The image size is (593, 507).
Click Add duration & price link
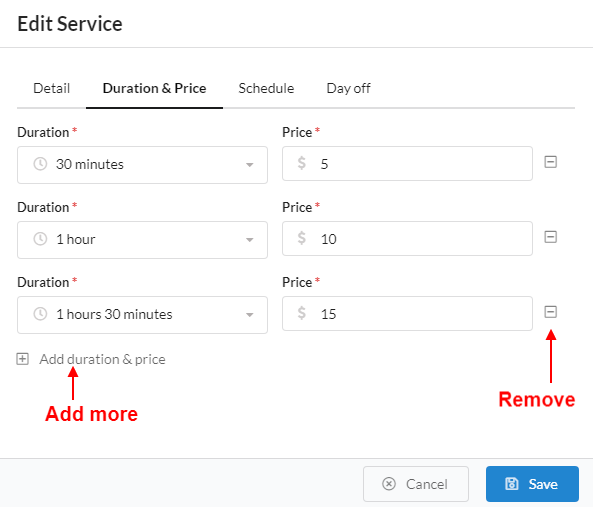tap(102, 359)
